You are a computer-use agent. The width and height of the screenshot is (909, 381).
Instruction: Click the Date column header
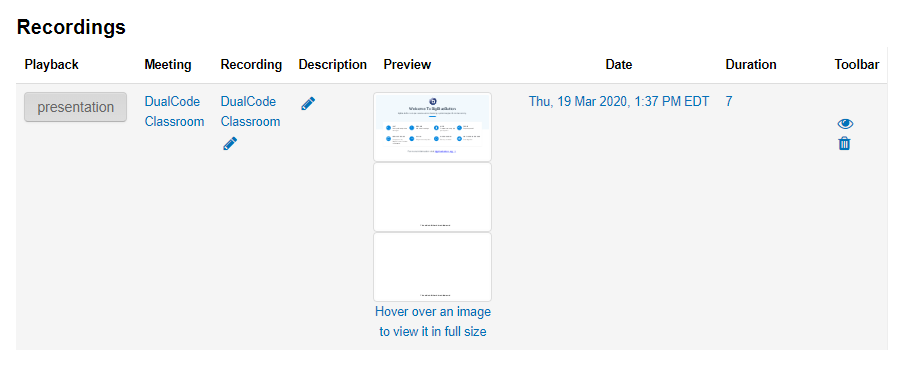[619, 64]
